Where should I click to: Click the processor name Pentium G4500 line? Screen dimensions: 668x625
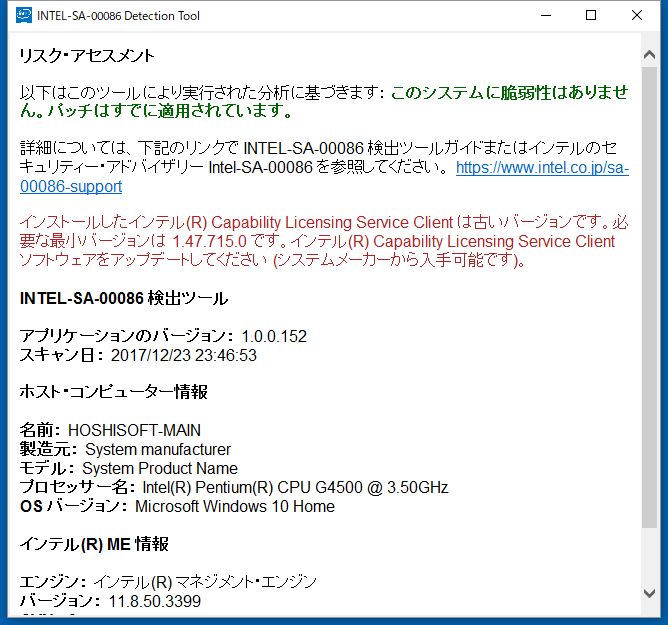(234, 487)
